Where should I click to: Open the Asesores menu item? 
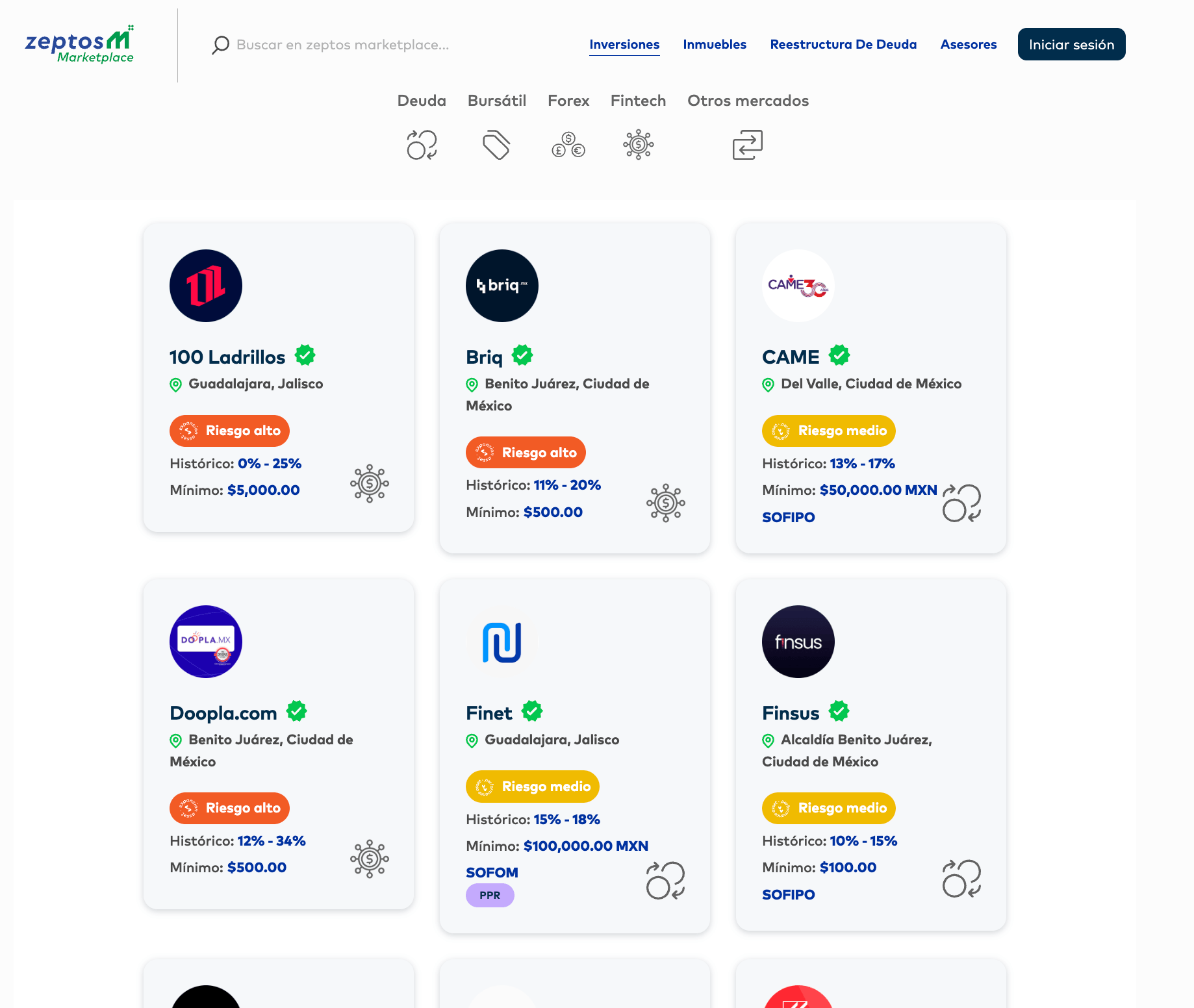[969, 44]
